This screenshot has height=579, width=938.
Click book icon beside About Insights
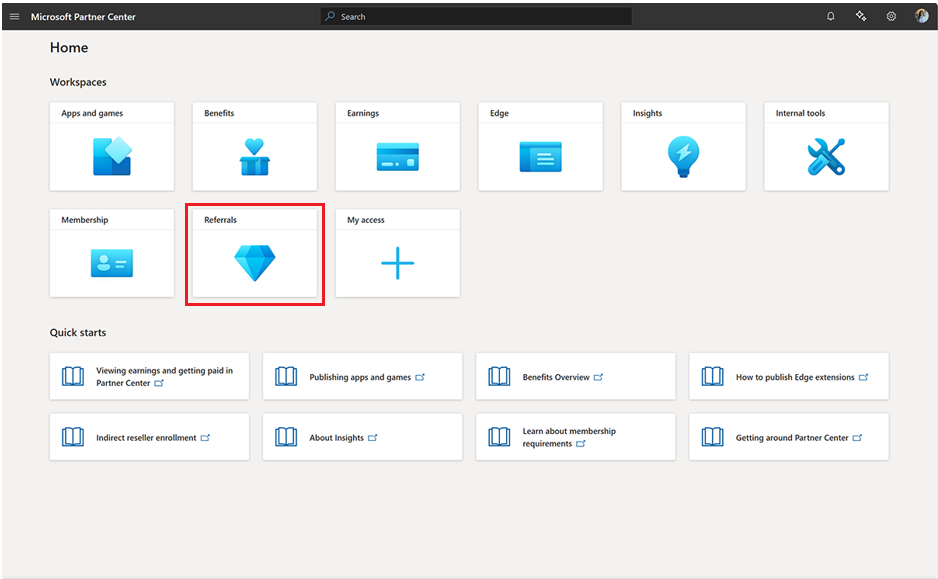tap(286, 437)
